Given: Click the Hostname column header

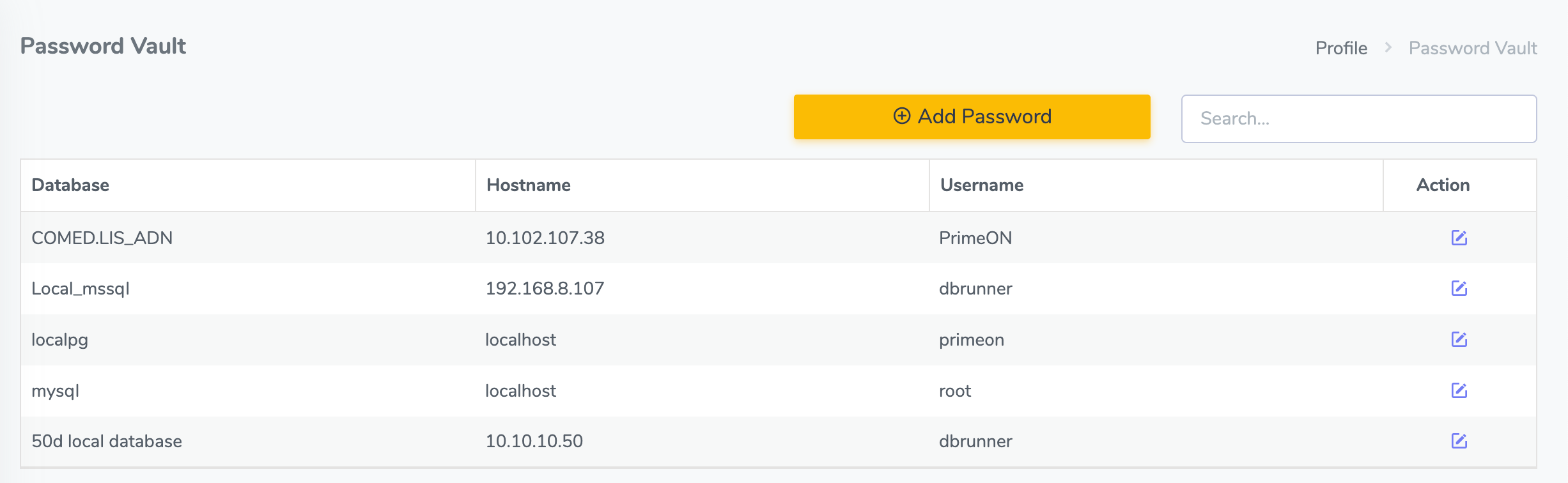Looking at the screenshot, I should (x=529, y=185).
